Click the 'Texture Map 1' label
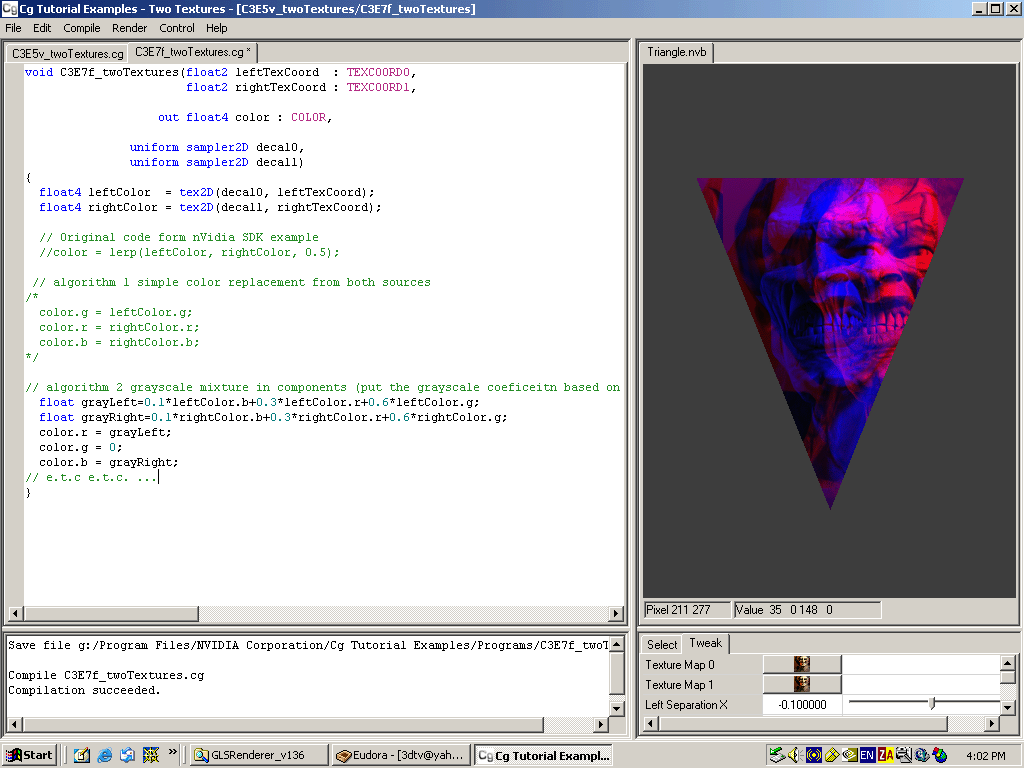 tap(679, 685)
